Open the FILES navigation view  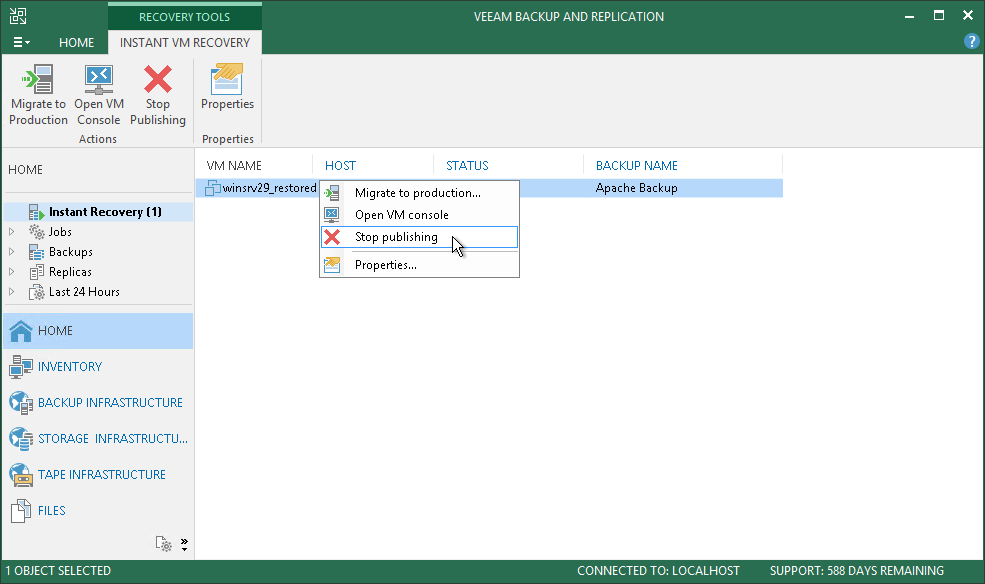99,511
